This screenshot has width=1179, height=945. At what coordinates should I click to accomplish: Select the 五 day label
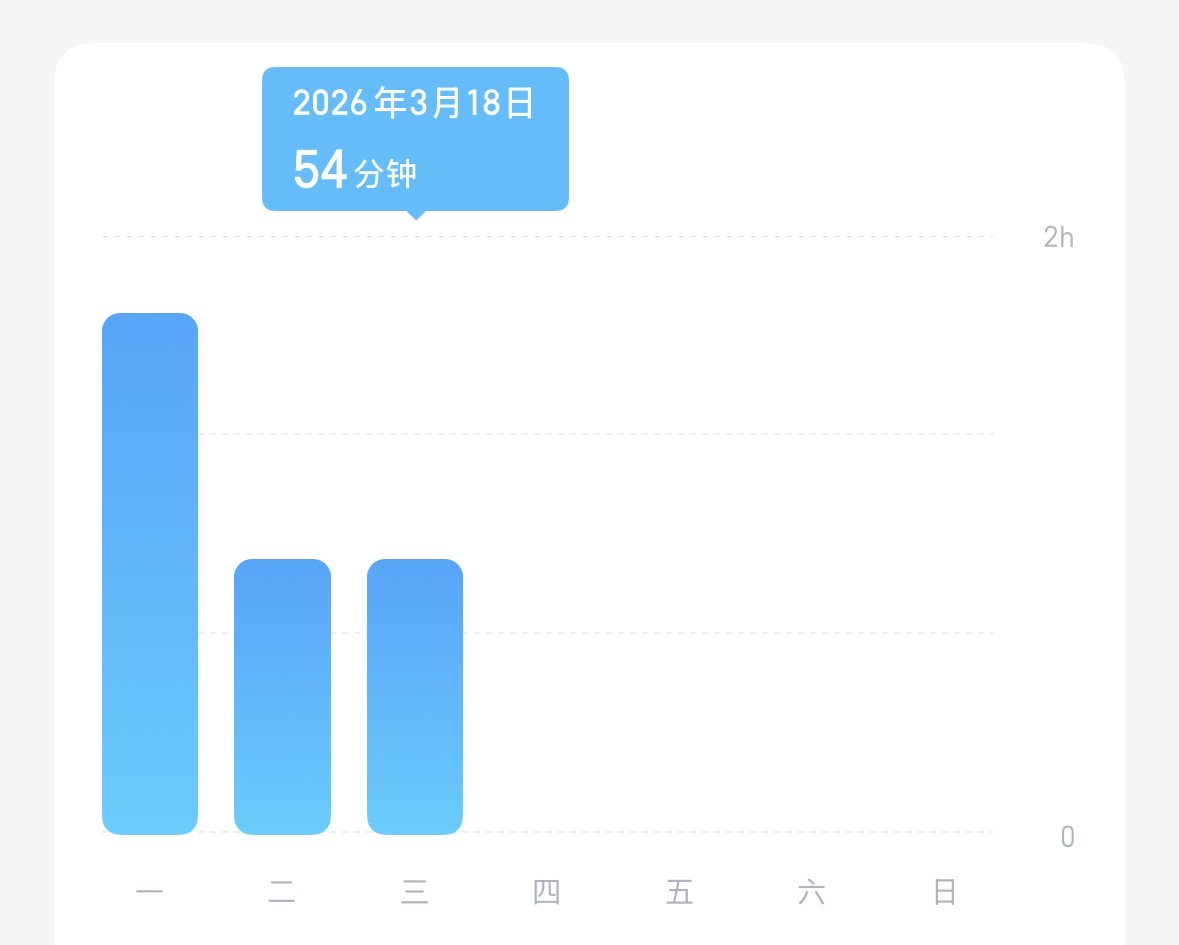tap(680, 891)
